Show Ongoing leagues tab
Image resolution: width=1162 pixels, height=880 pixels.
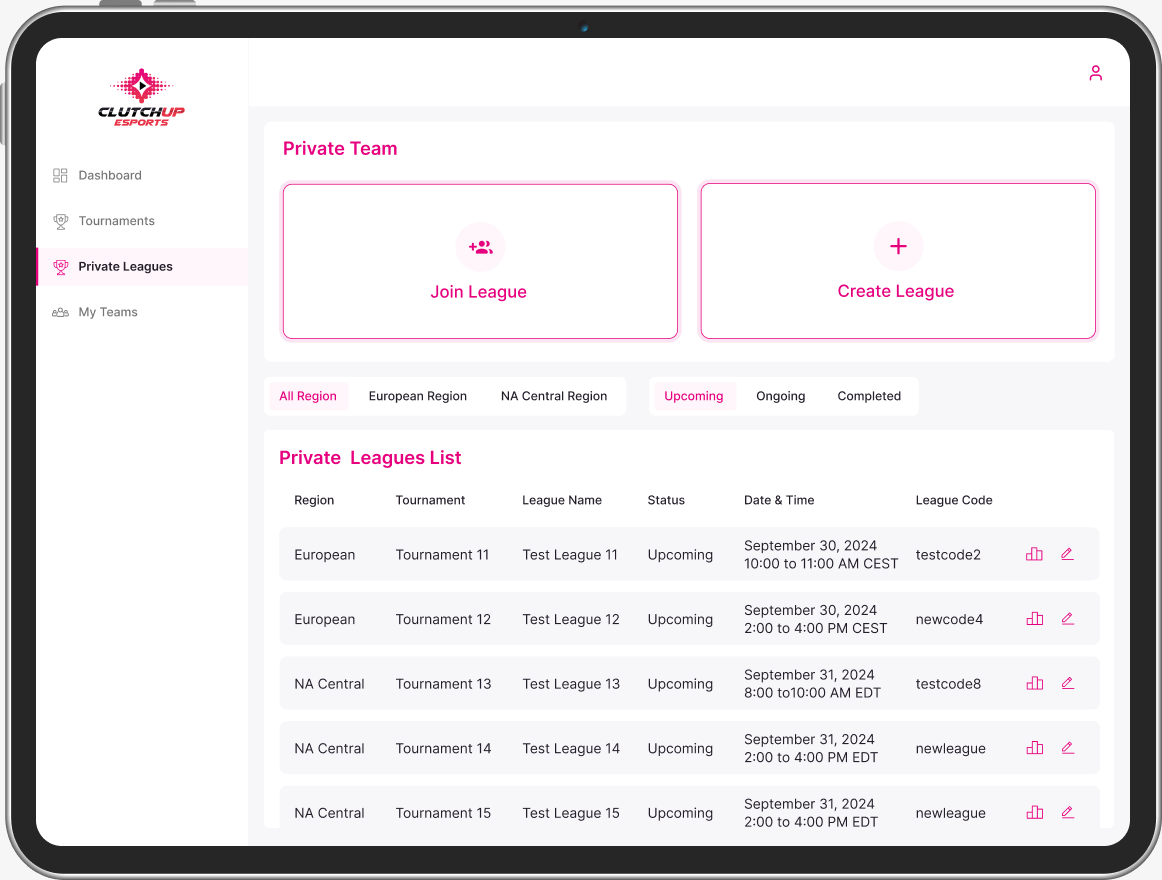pyautogui.click(x=780, y=396)
